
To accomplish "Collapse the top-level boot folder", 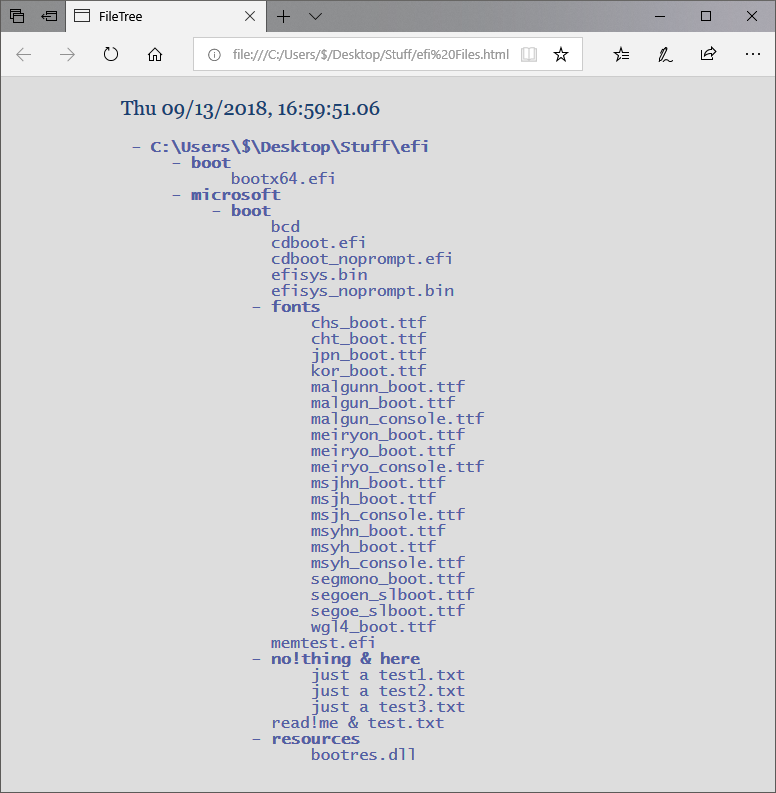I will pos(176,163).
